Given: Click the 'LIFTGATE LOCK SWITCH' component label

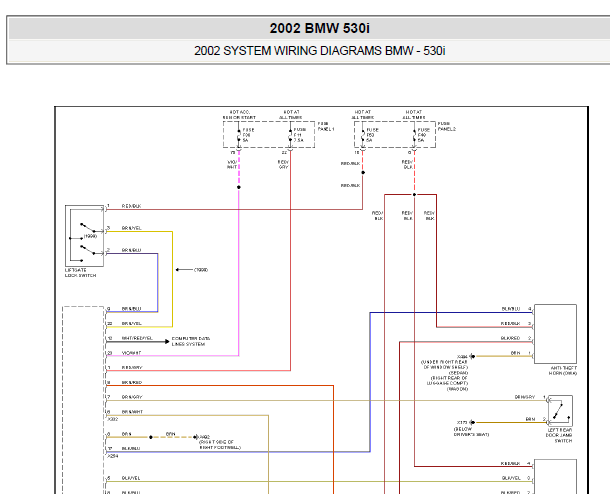Looking at the screenshot, I should tap(81, 273).
